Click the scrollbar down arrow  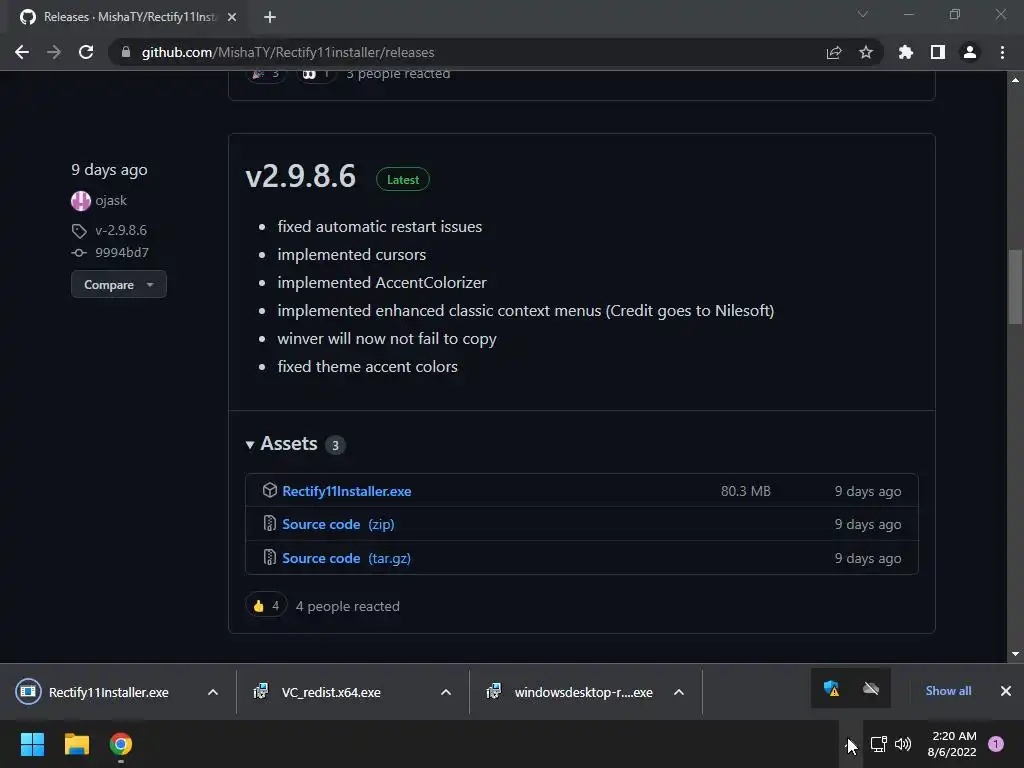(x=1015, y=654)
